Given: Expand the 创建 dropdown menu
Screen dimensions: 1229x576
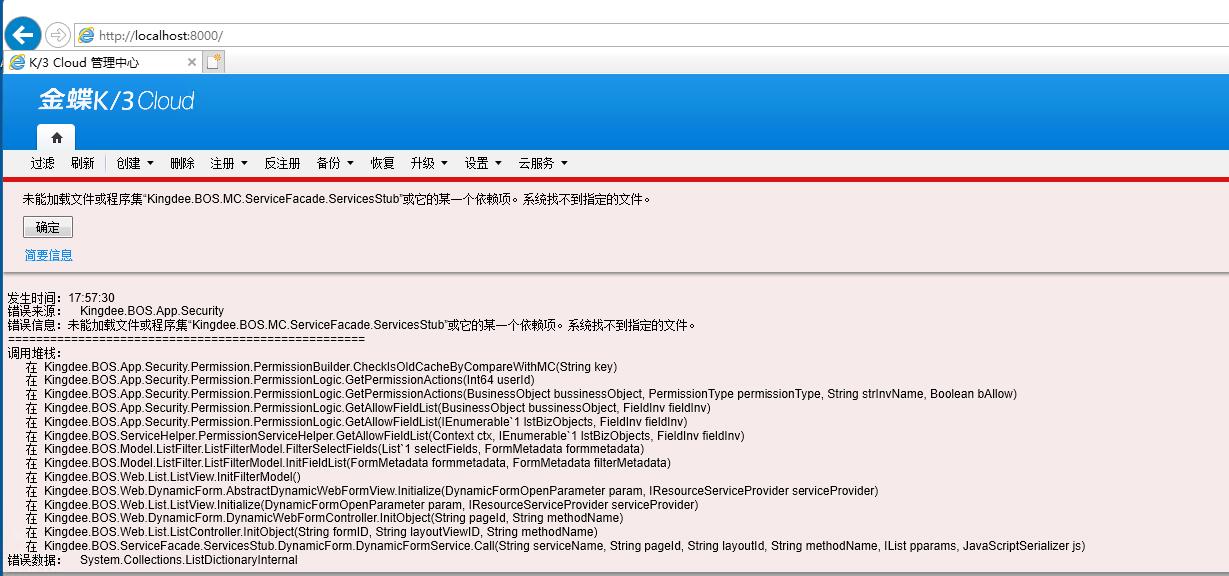Looking at the screenshot, I should [135, 163].
